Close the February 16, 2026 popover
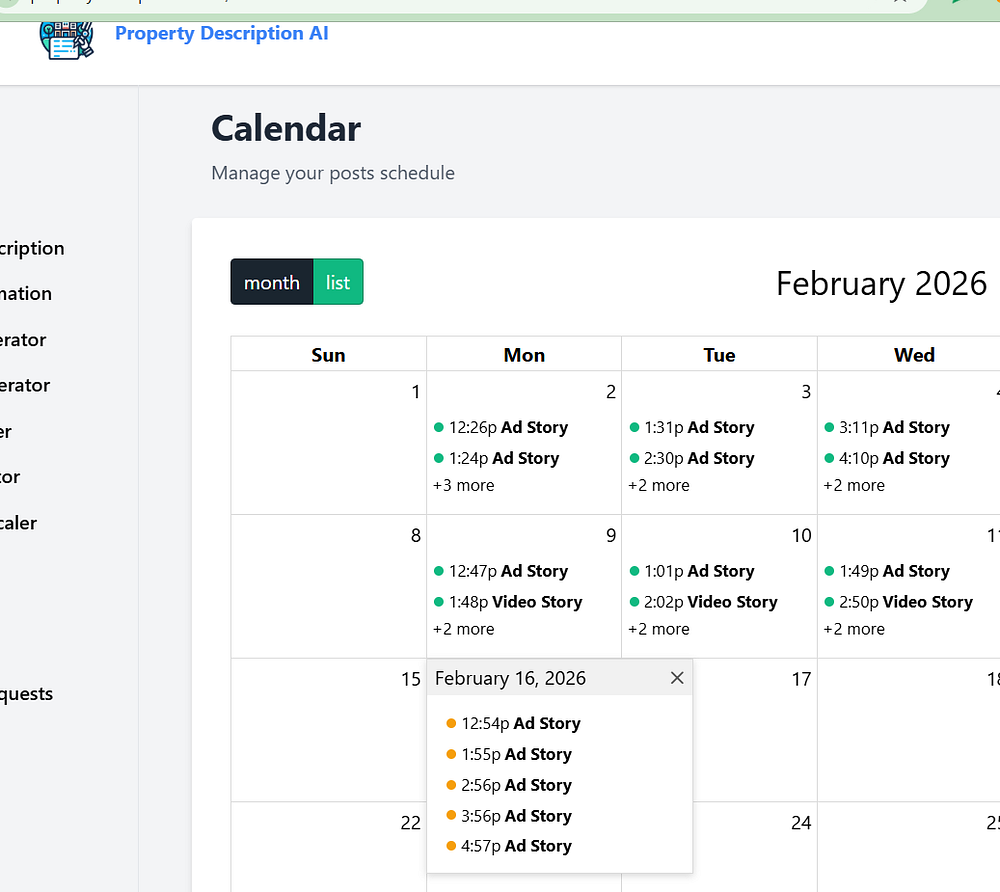The image size is (1000, 892). [677, 678]
